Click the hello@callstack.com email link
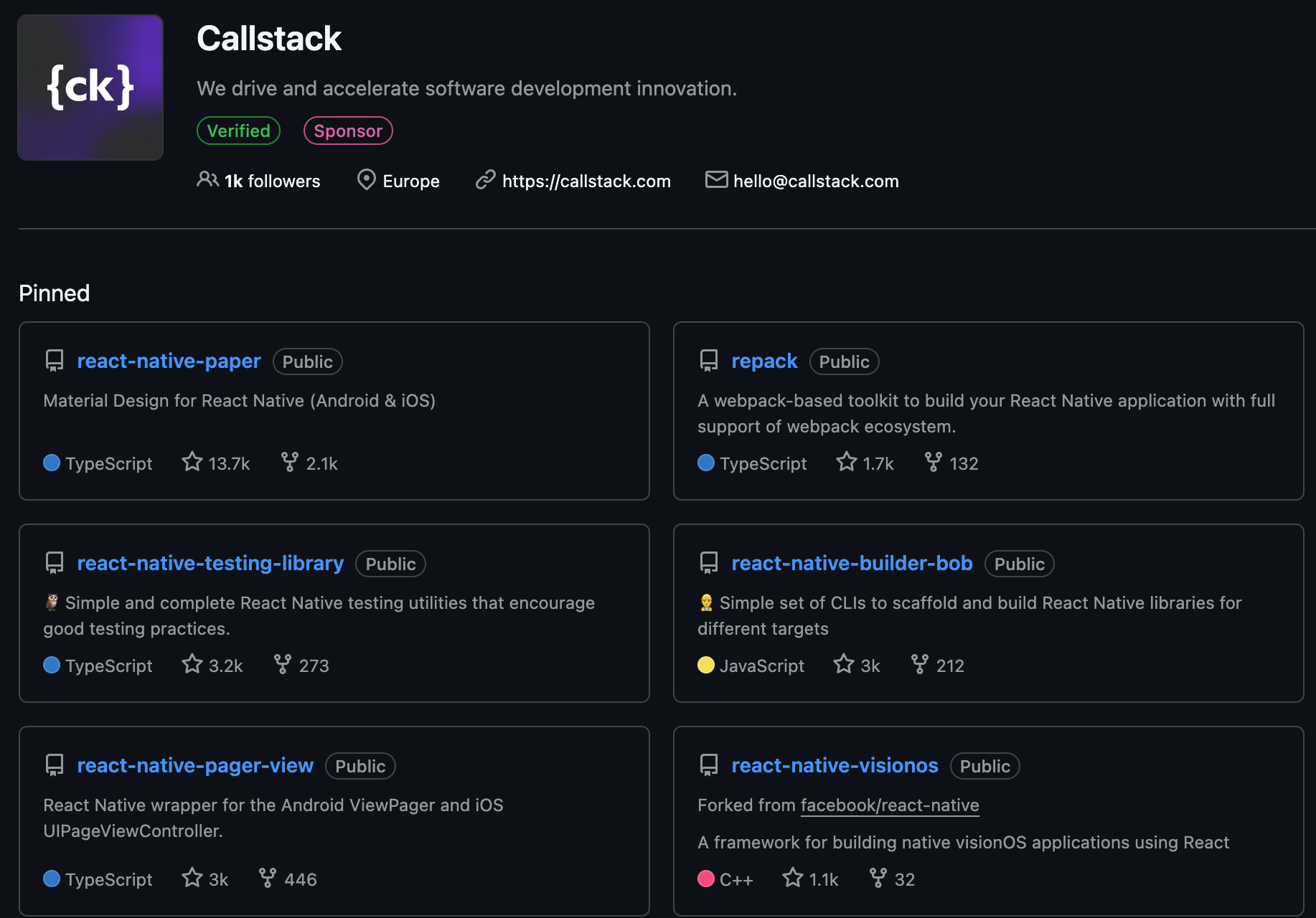1316x918 pixels. (816, 181)
